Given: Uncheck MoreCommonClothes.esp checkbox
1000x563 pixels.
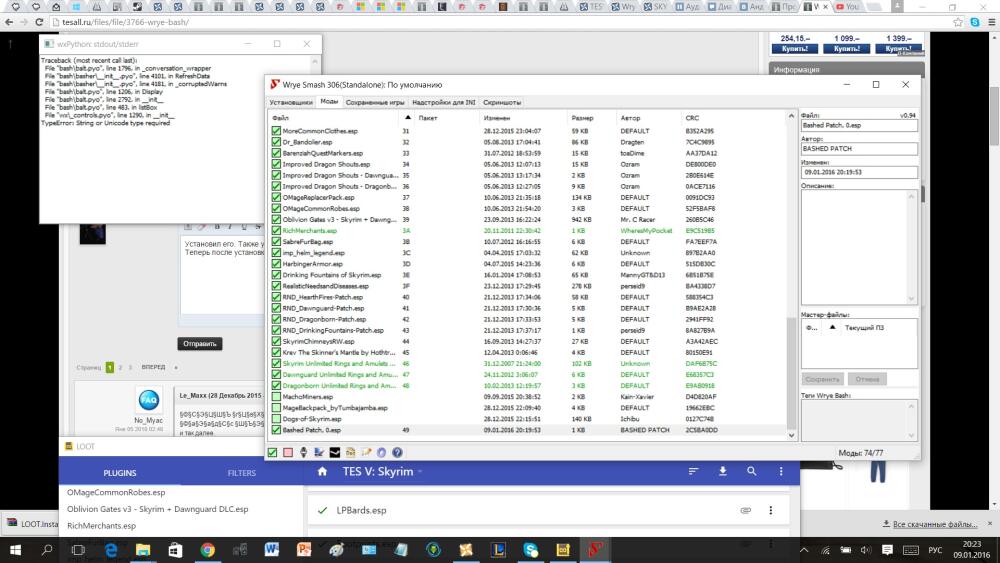Looking at the screenshot, I should click(276, 131).
